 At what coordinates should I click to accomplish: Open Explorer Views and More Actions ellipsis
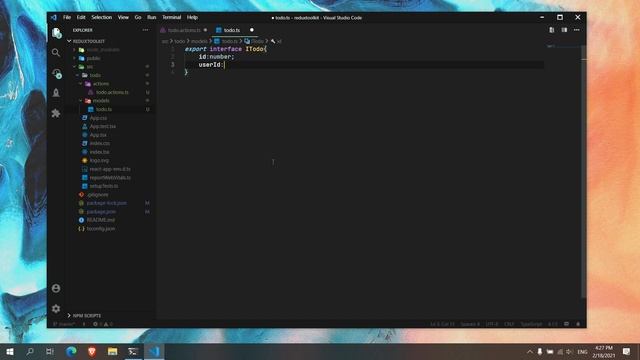click(x=145, y=30)
